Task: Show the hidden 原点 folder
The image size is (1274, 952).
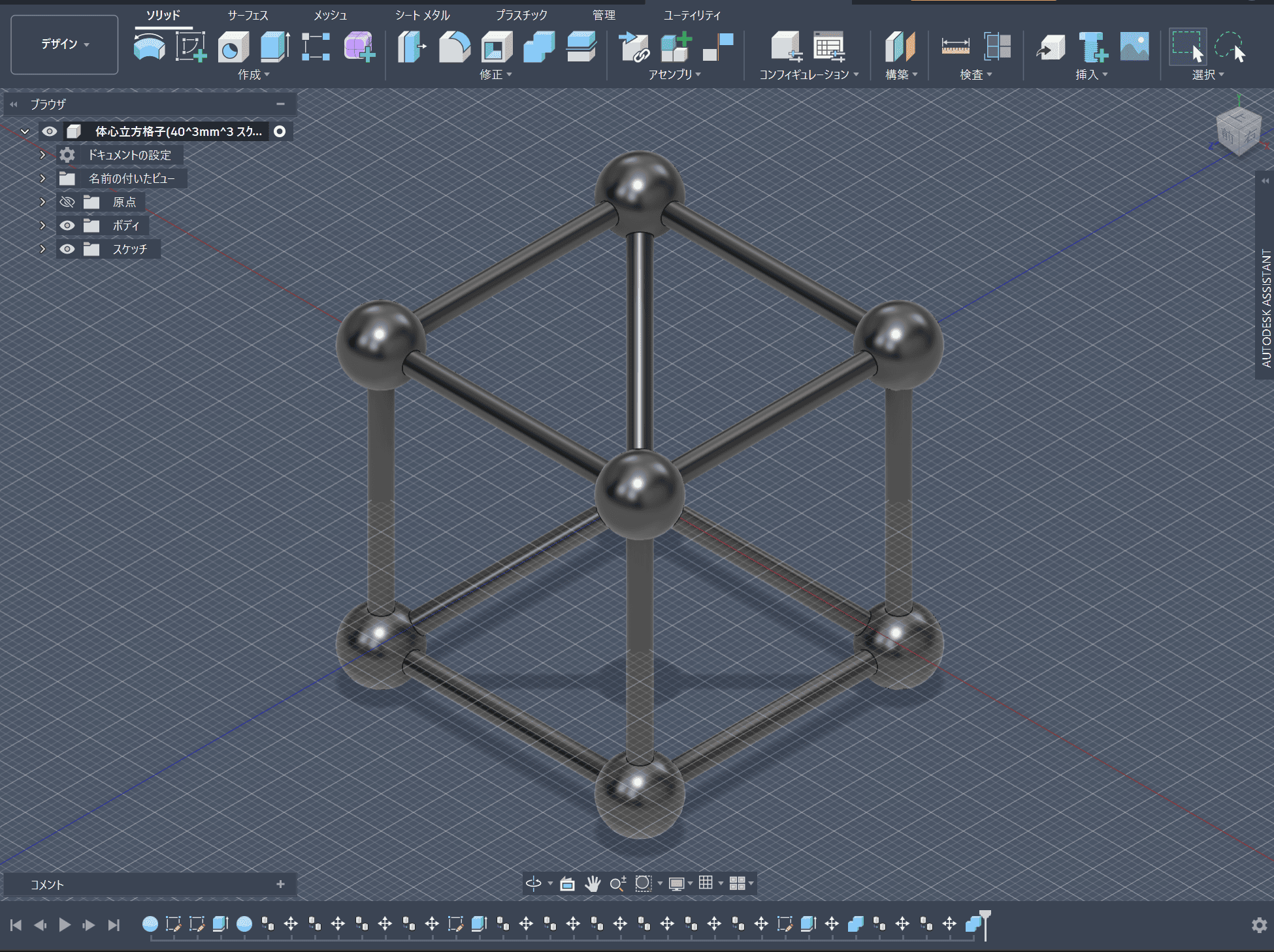Action: click(x=67, y=202)
